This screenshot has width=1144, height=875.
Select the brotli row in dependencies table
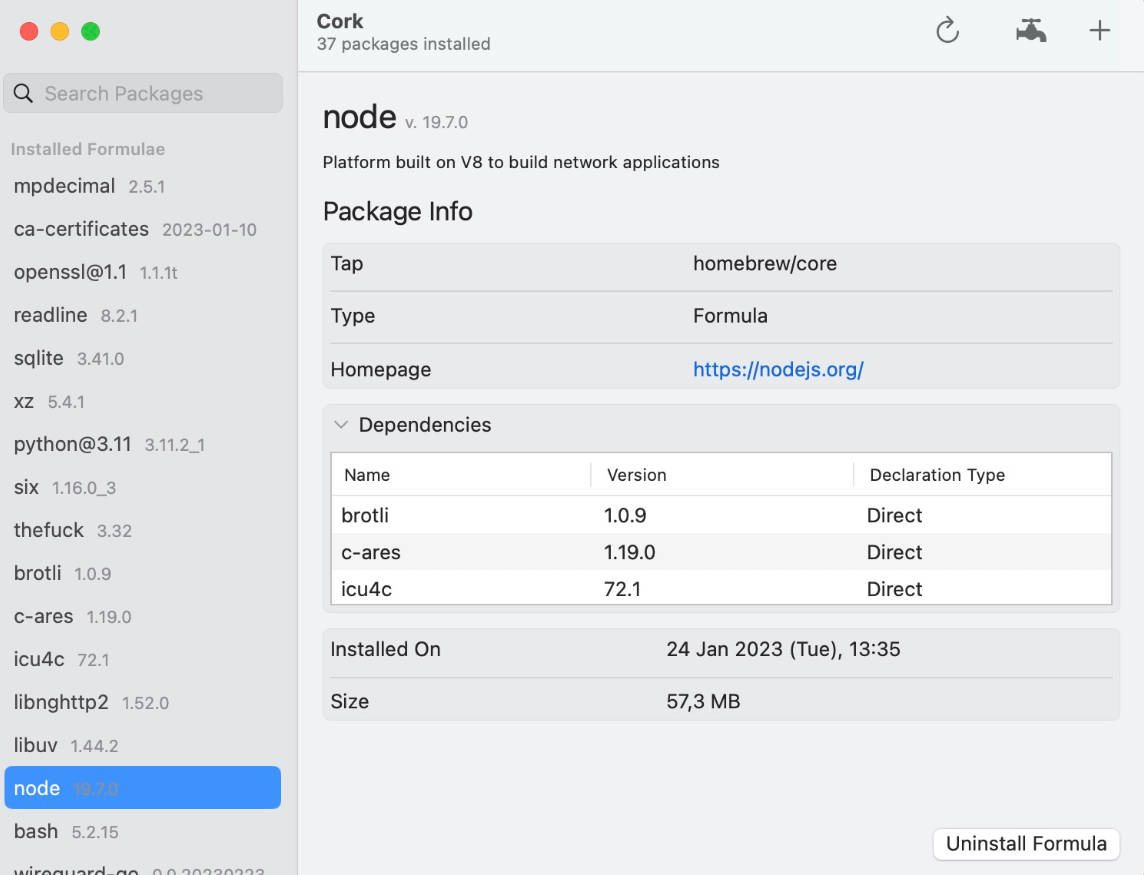tap(720, 516)
